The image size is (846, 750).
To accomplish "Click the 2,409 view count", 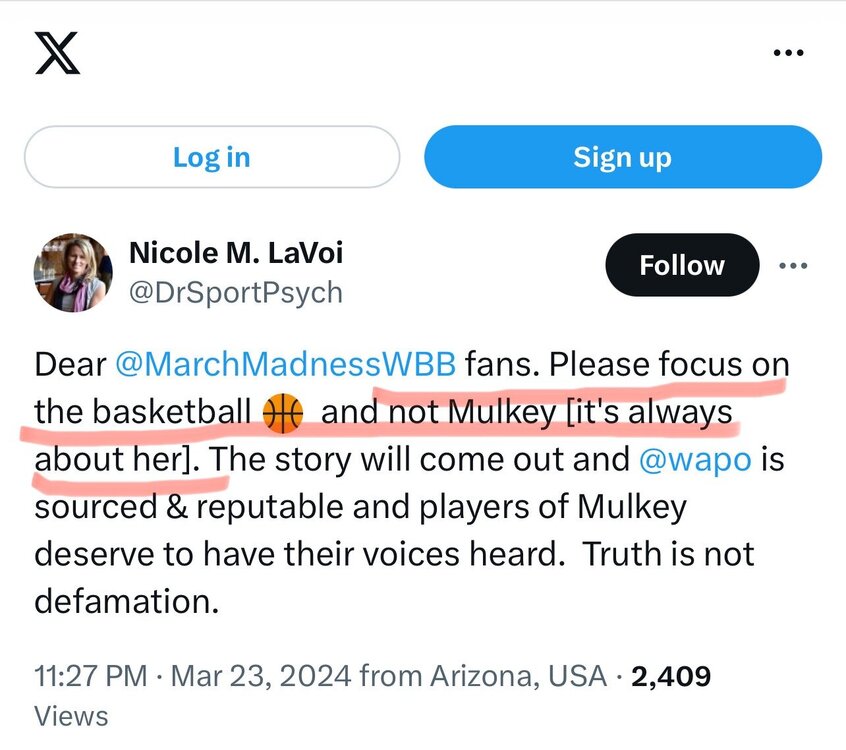I will pos(670,676).
